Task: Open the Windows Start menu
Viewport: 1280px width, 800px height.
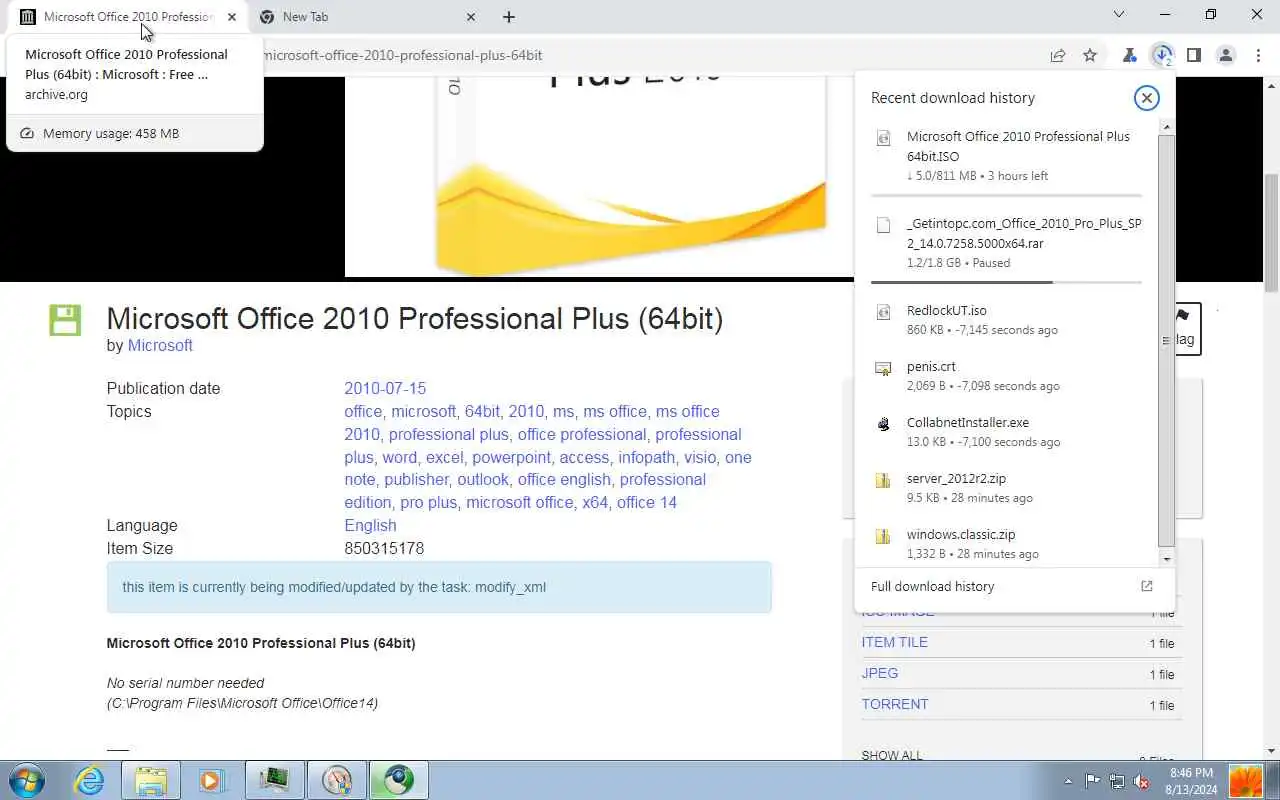Action: click(27, 780)
